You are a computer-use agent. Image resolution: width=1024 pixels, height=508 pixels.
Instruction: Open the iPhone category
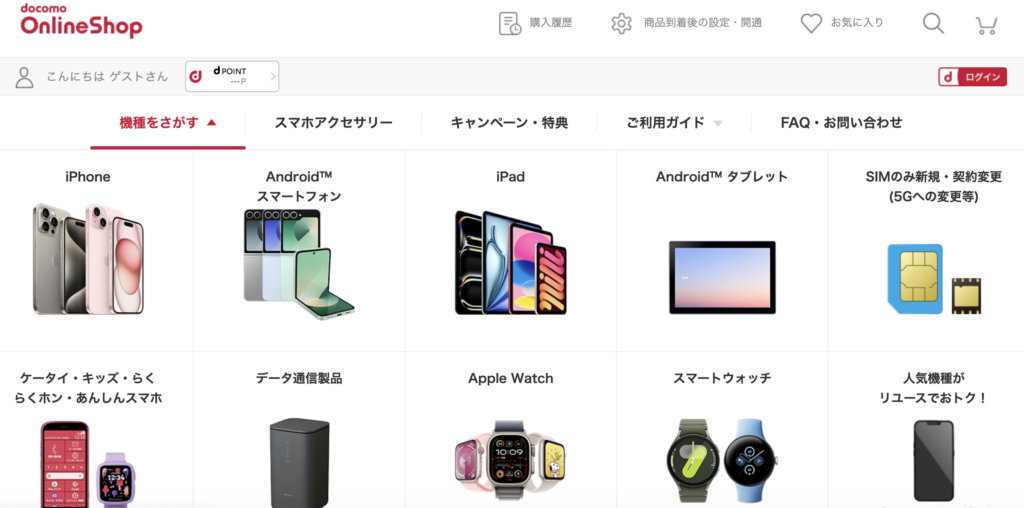tap(88, 251)
